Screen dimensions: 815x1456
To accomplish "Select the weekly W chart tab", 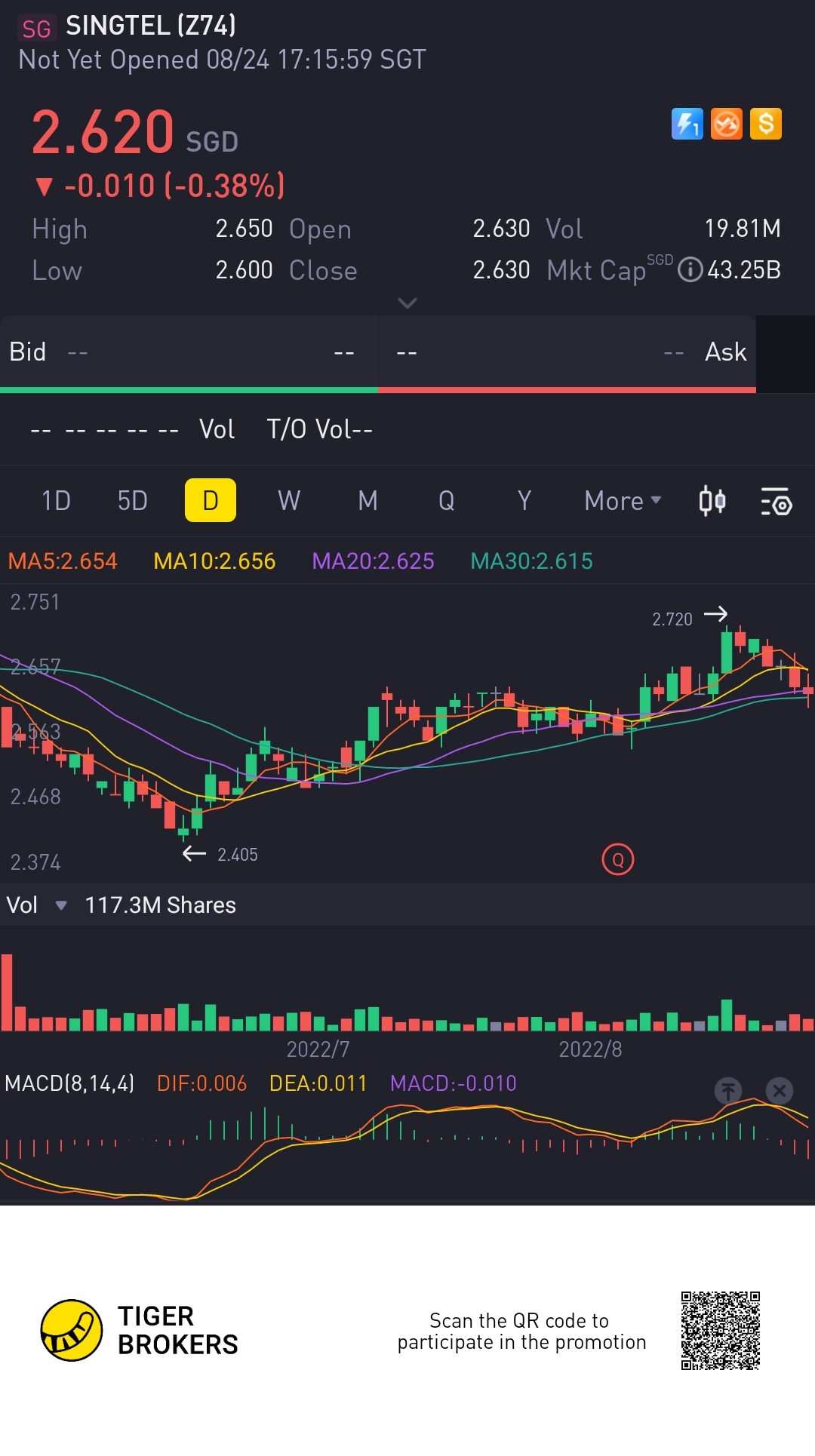I will point(289,501).
